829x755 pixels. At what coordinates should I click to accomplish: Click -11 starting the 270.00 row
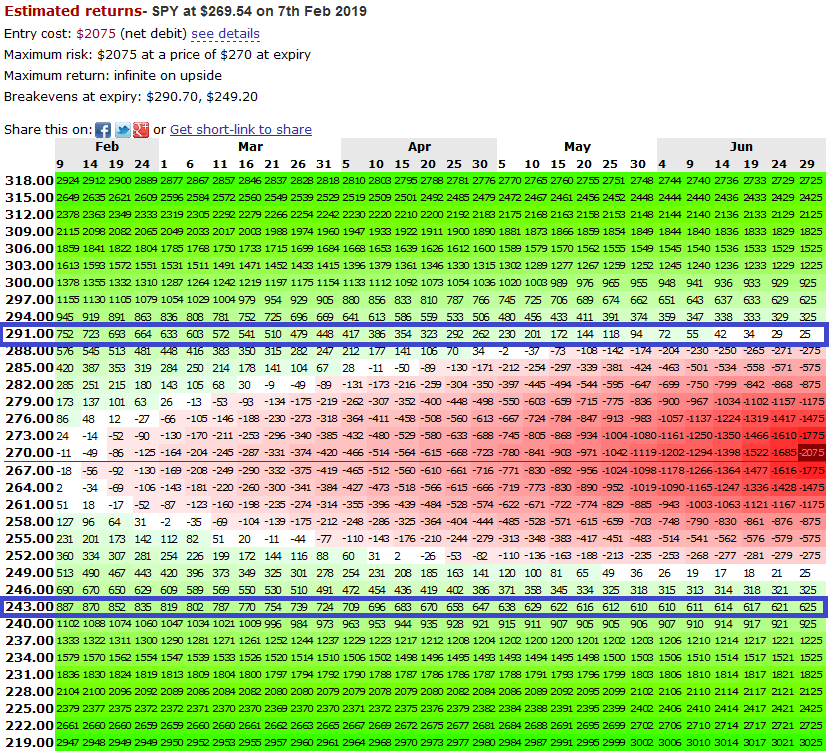(x=63, y=453)
